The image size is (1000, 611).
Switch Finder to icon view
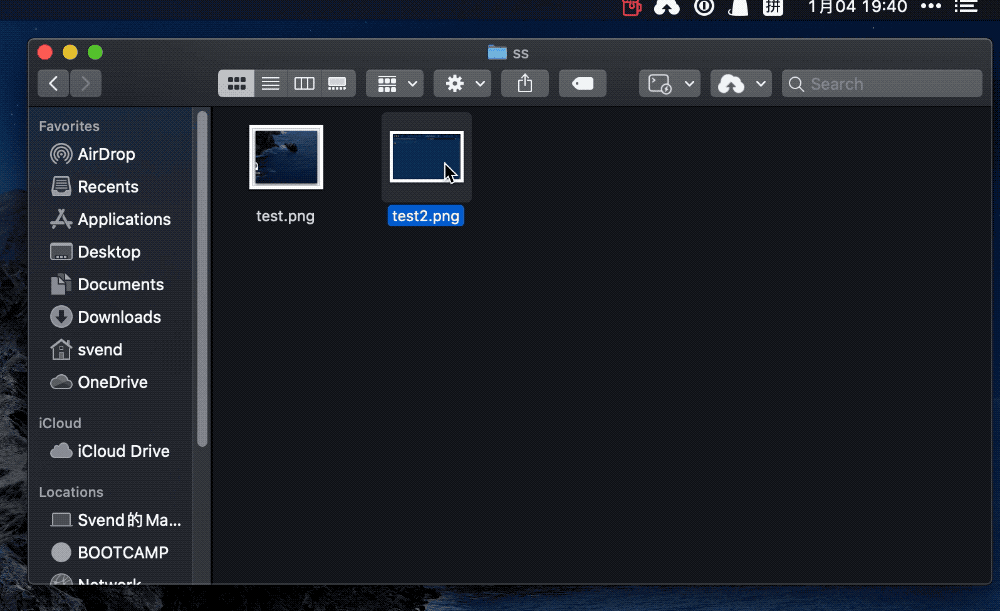237,84
